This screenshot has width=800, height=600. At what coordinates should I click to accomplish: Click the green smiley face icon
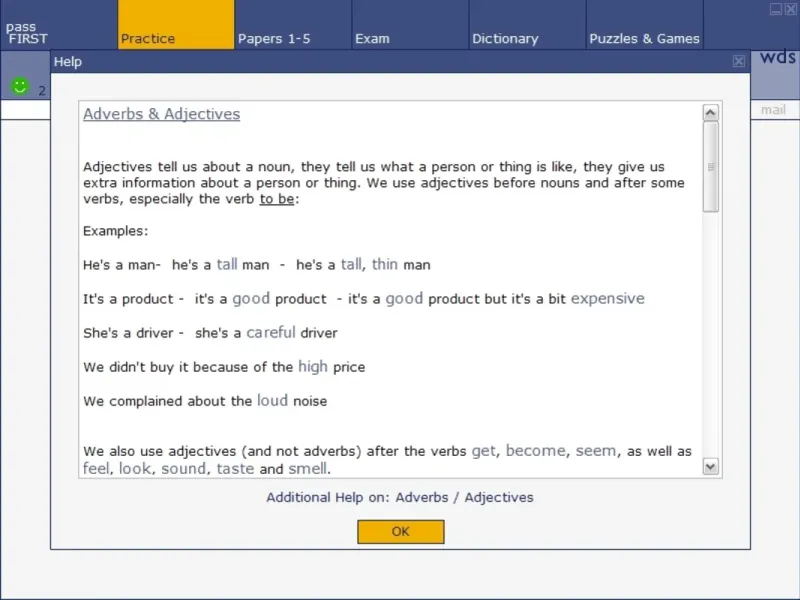20,86
